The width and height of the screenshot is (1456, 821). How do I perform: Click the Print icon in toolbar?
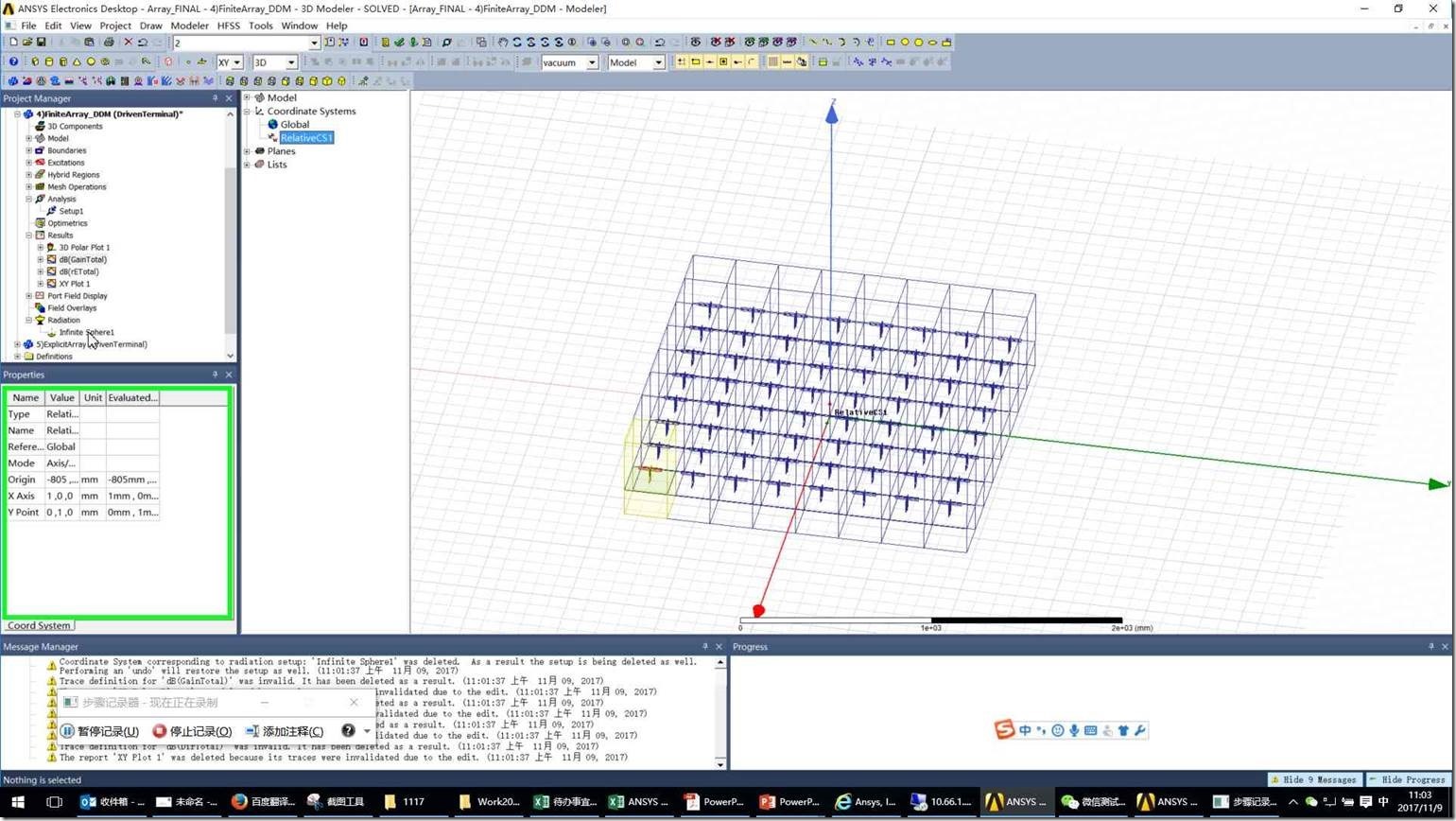point(109,43)
